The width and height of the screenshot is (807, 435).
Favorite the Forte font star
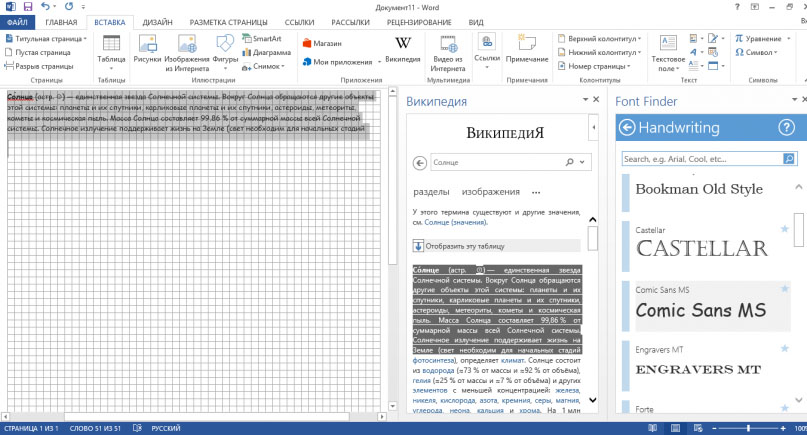point(784,408)
